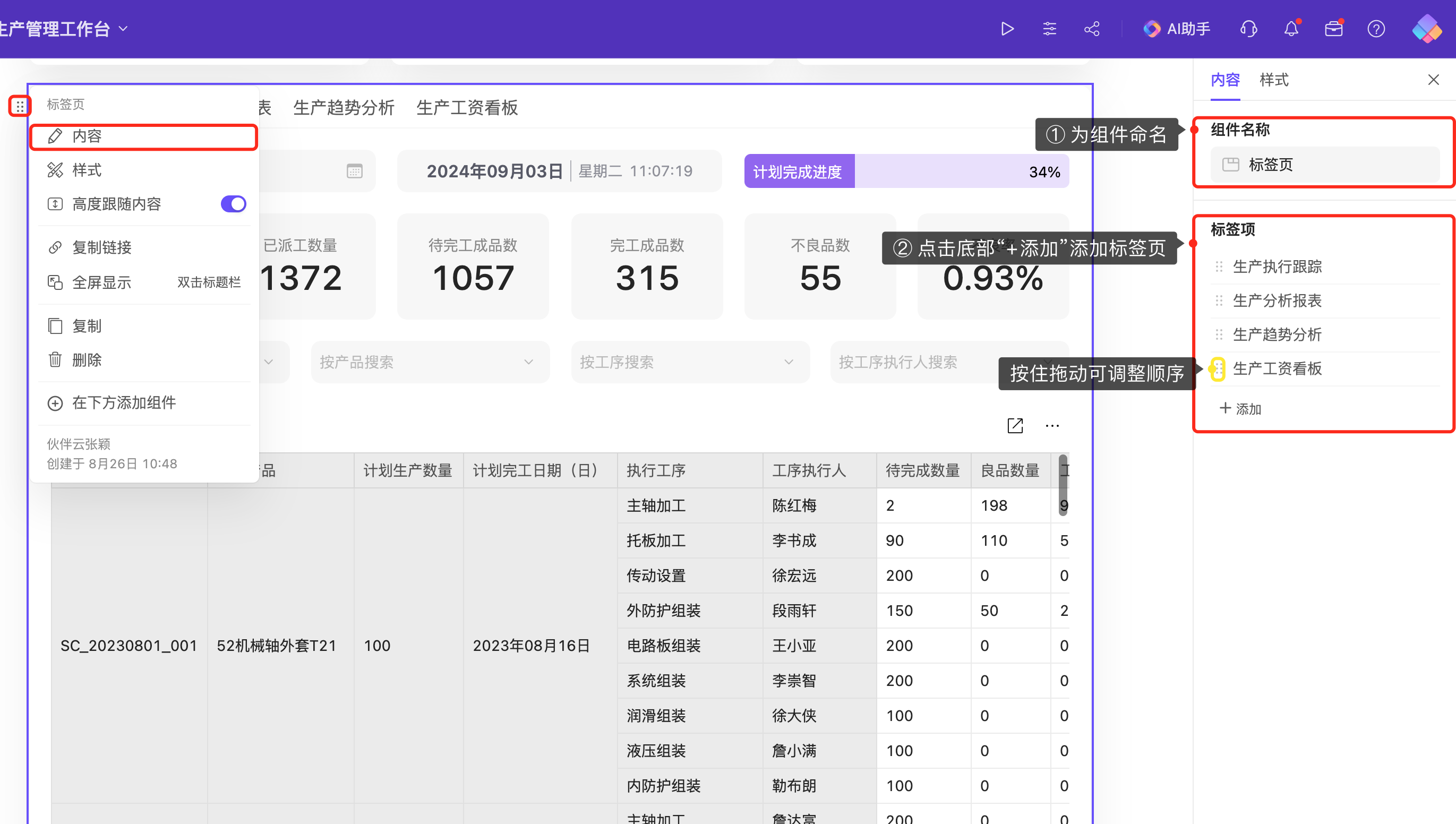Screen dimensions: 1456x824
Task: Click the 计划完工日期（日） column header
Action: point(540,470)
